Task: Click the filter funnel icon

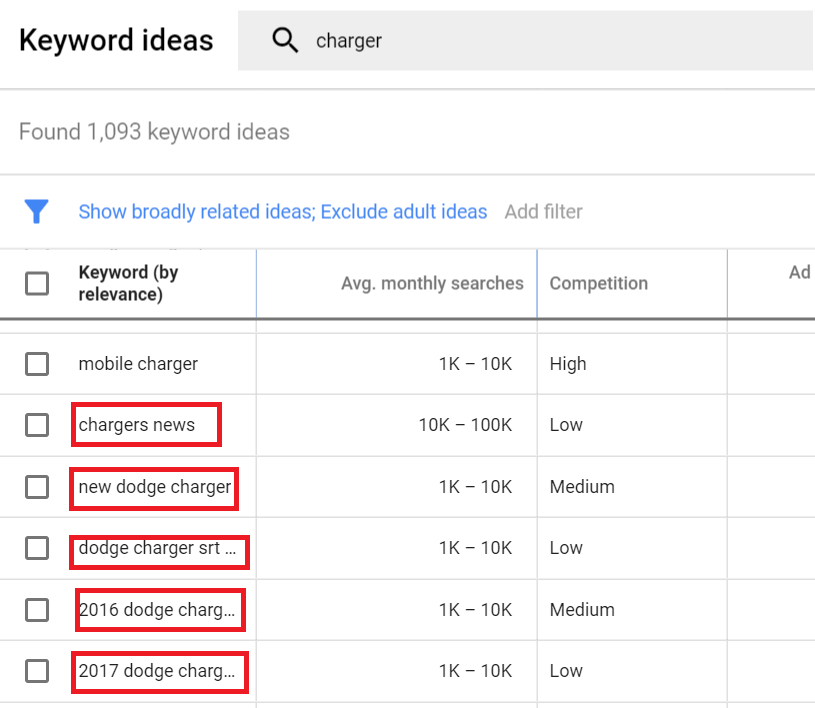Action: [x=37, y=212]
